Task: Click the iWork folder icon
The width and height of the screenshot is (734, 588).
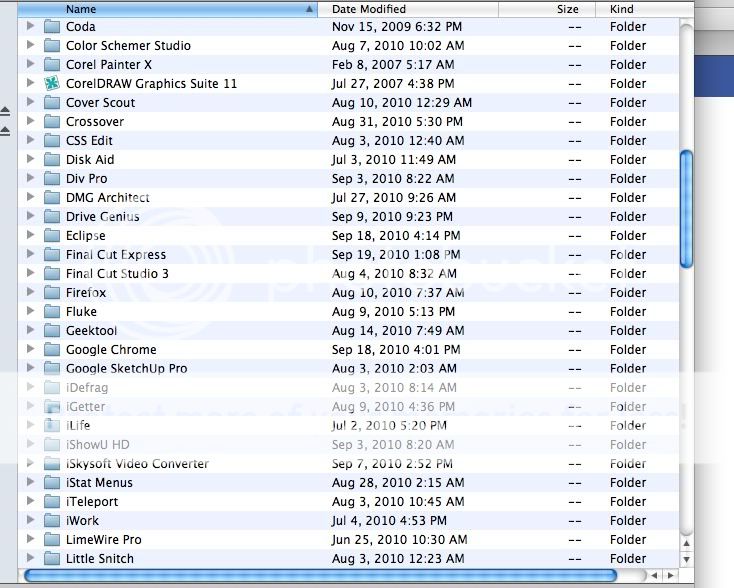Action: [x=52, y=521]
